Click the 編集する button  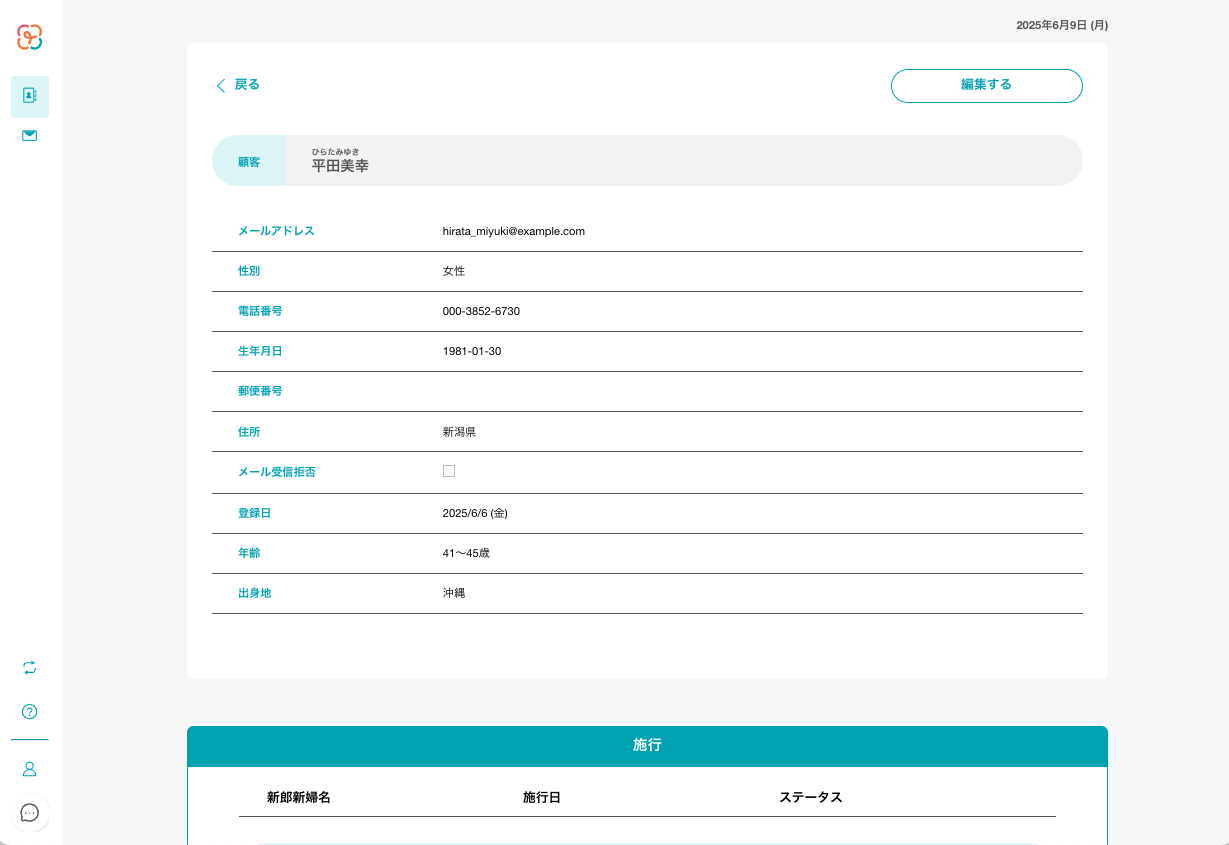click(x=987, y=86)
